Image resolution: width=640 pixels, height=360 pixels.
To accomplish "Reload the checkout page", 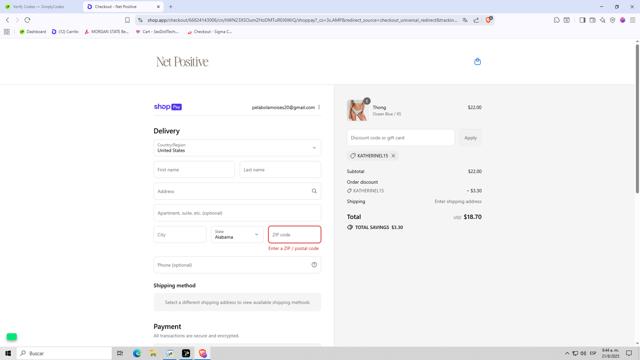I will tap(27, 20).
